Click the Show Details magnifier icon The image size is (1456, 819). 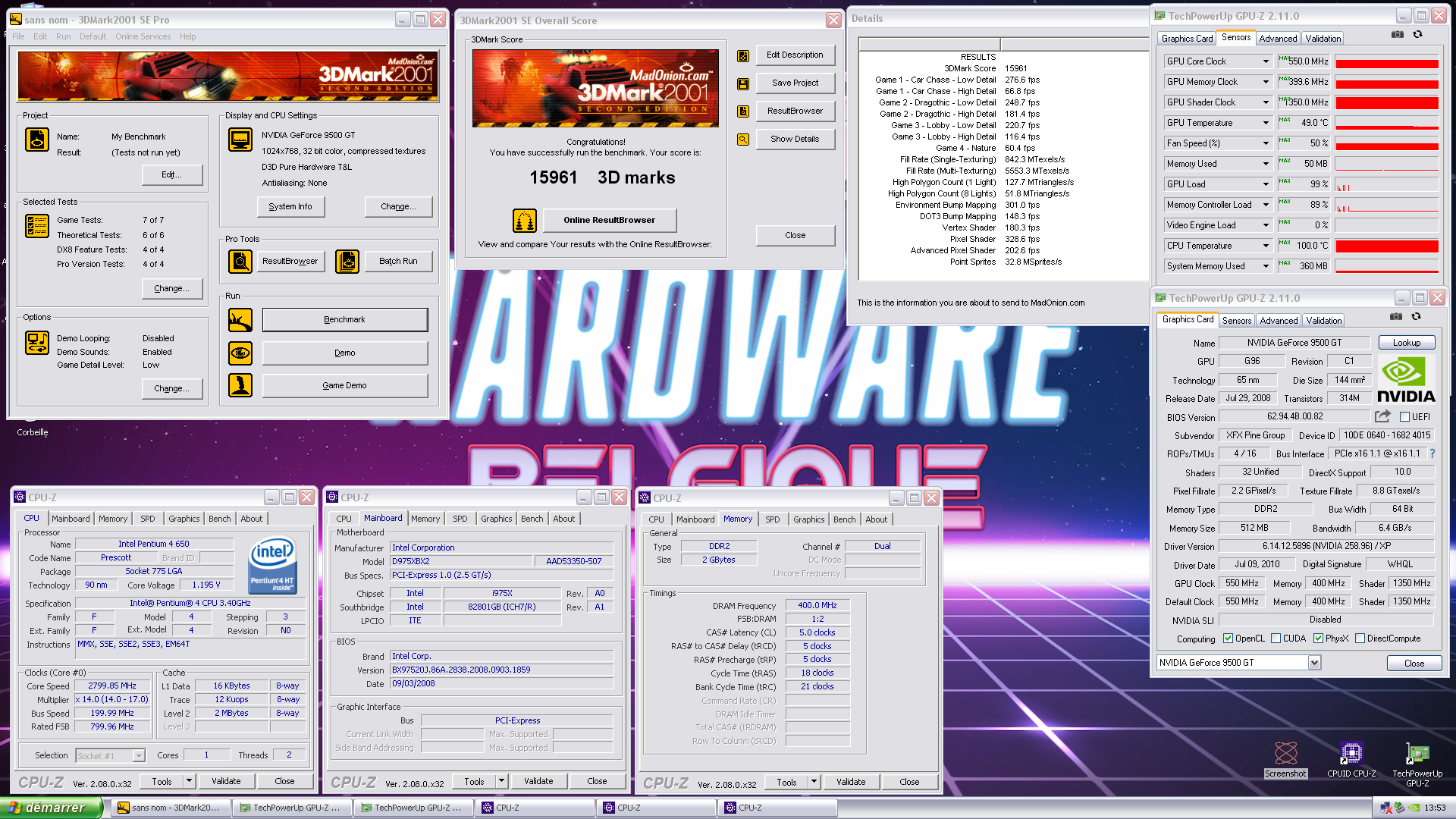(x=743, y=140)
